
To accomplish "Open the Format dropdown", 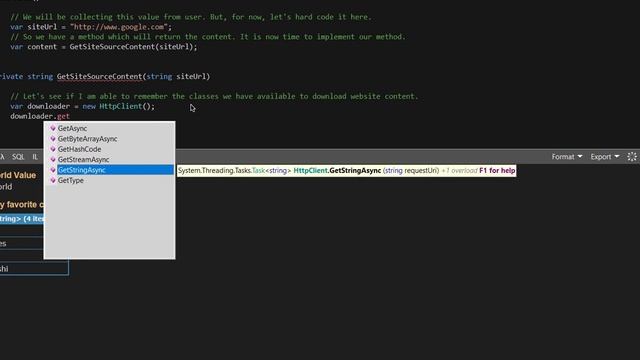I will click(x=567, y=157).
